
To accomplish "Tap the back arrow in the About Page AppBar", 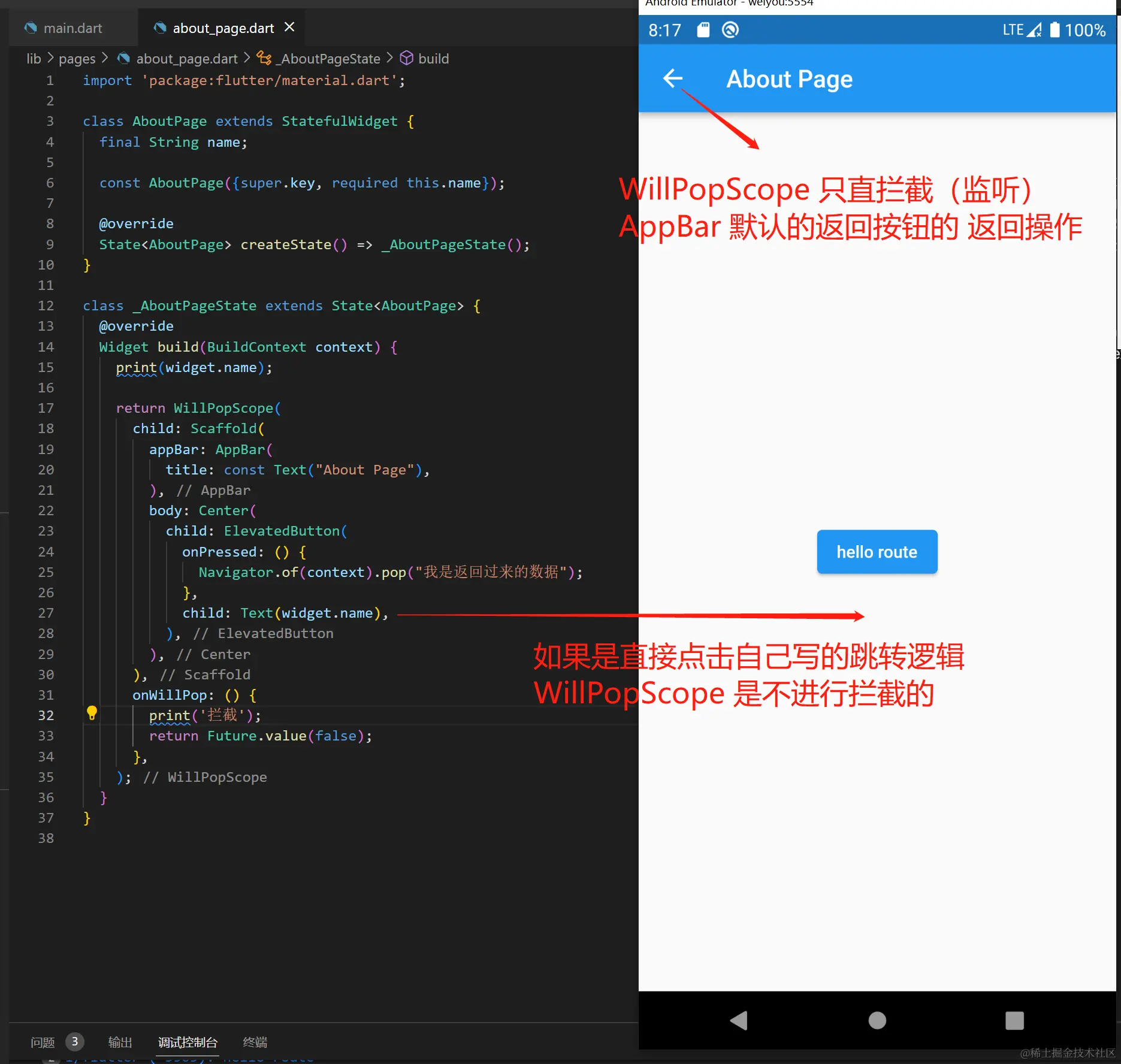I will coord(673,78).
